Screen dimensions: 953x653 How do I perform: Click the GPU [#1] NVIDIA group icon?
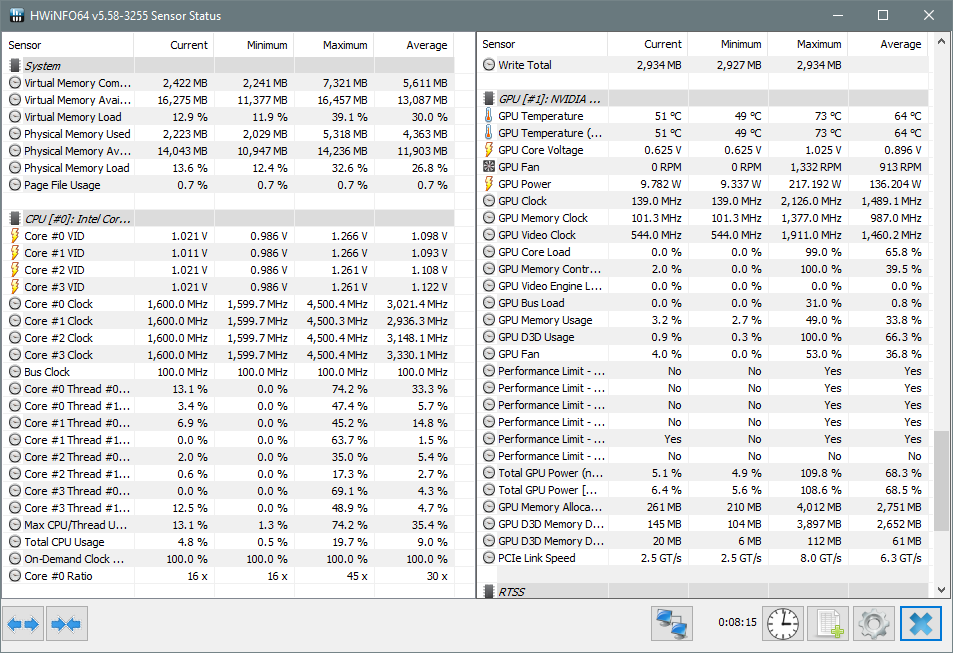pos(489,98)
